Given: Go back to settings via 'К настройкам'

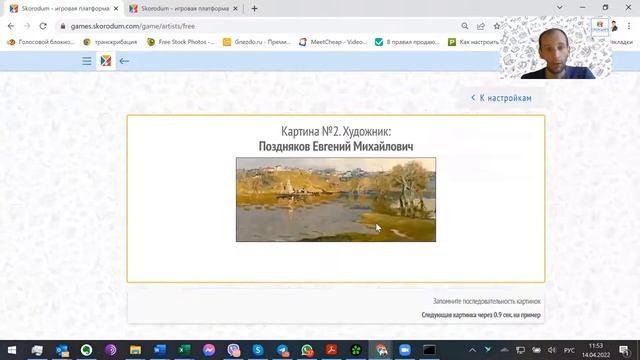Looking at the screenshot, I should click(x=501, y=98).
